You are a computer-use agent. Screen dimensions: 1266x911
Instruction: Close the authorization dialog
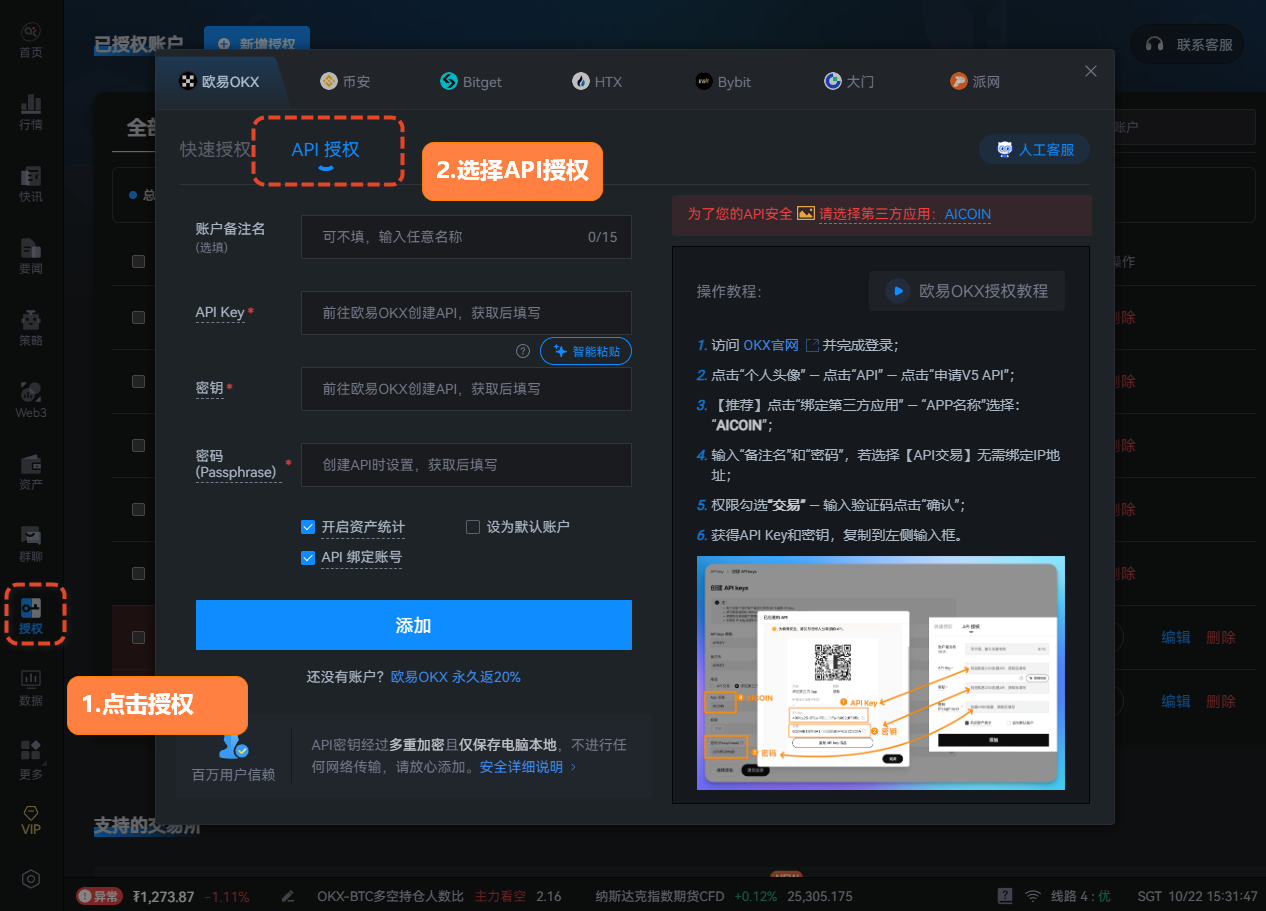(x=1091, y=71)
